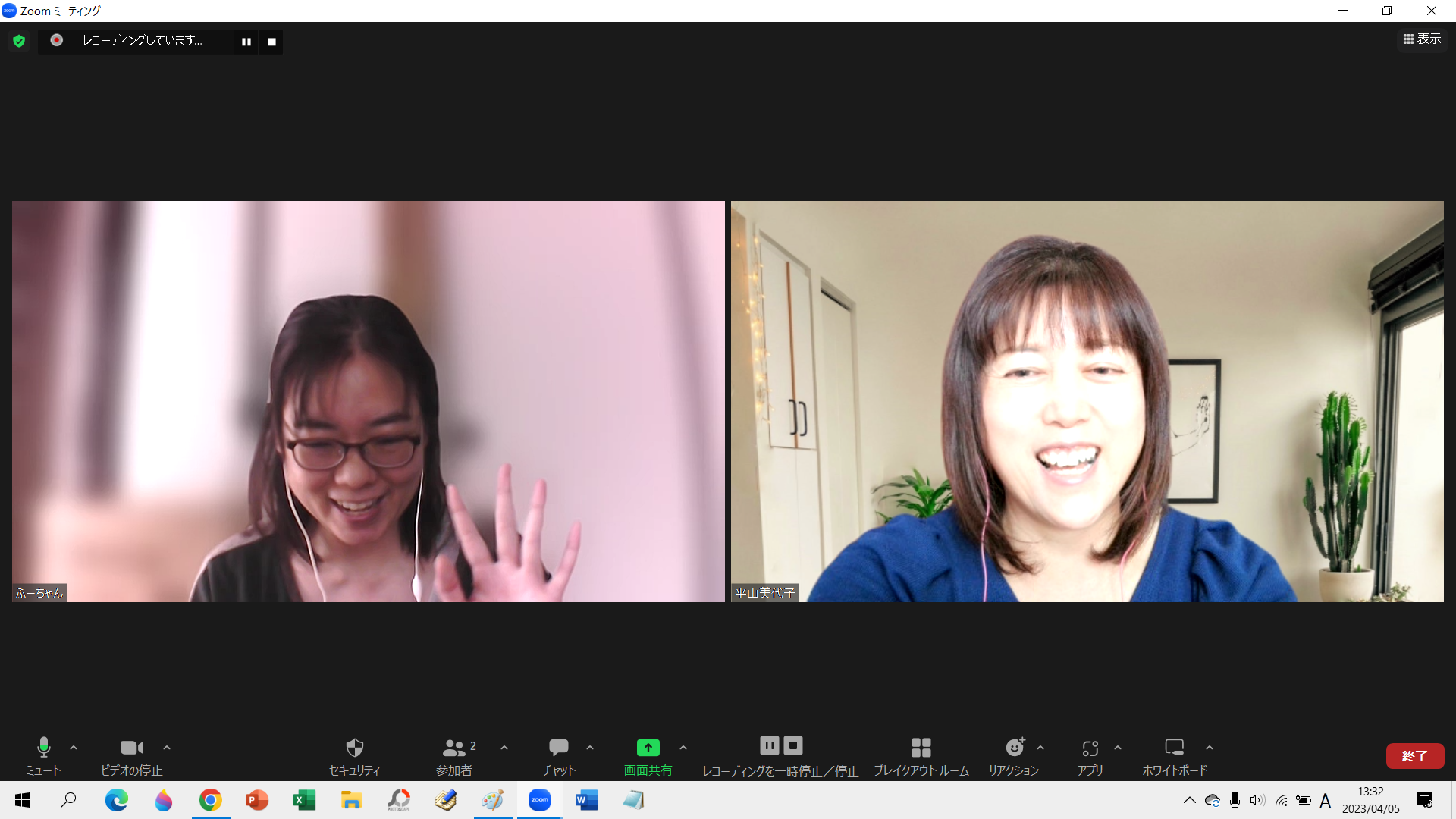This screenshot has width=1456, height=819.
Task: Stop recording in the bottom toolbar
Action: tap(793, 745)
